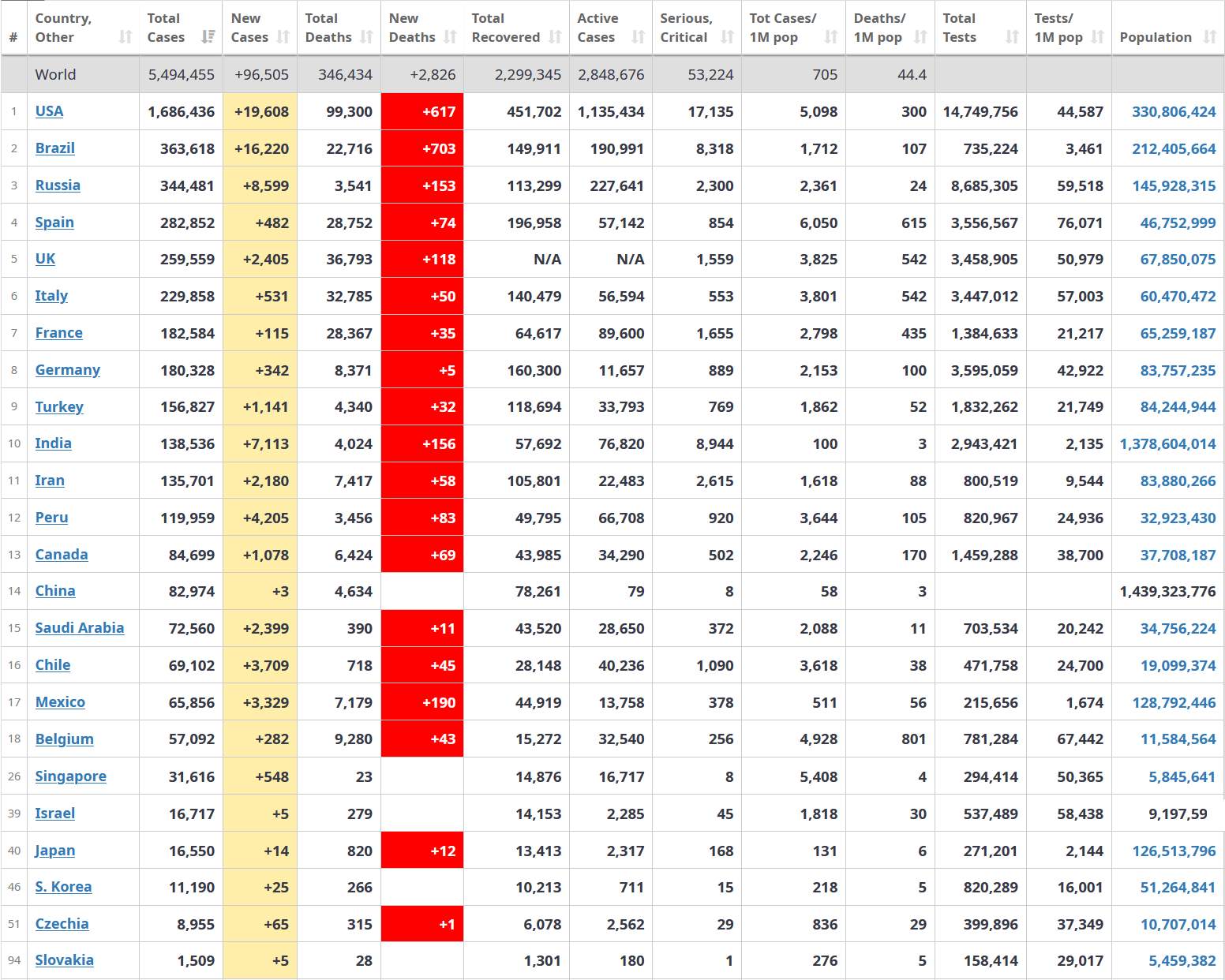
Task: Open the USA country link
Action: 49,111
